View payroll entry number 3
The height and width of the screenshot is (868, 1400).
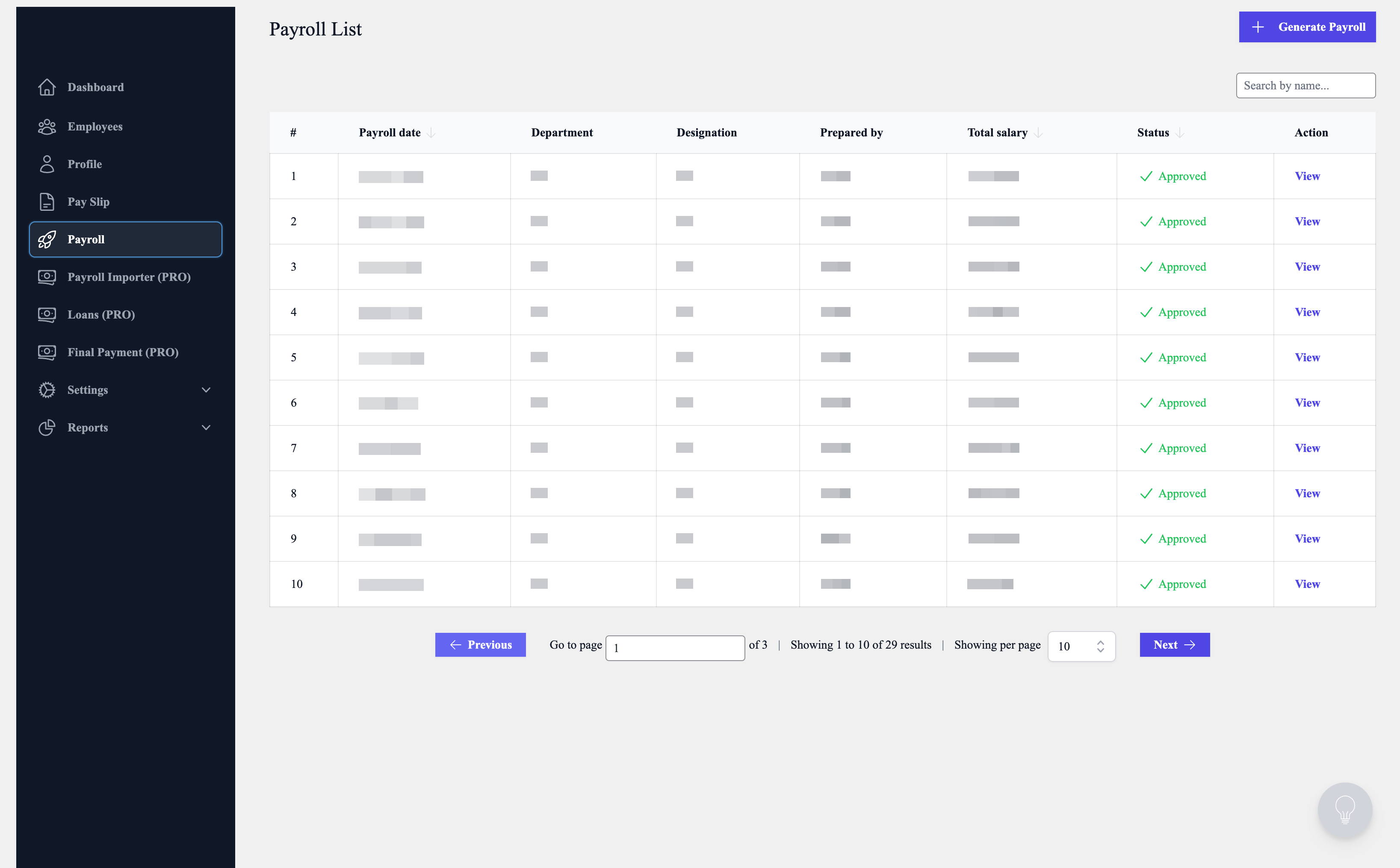(1307, 267)
